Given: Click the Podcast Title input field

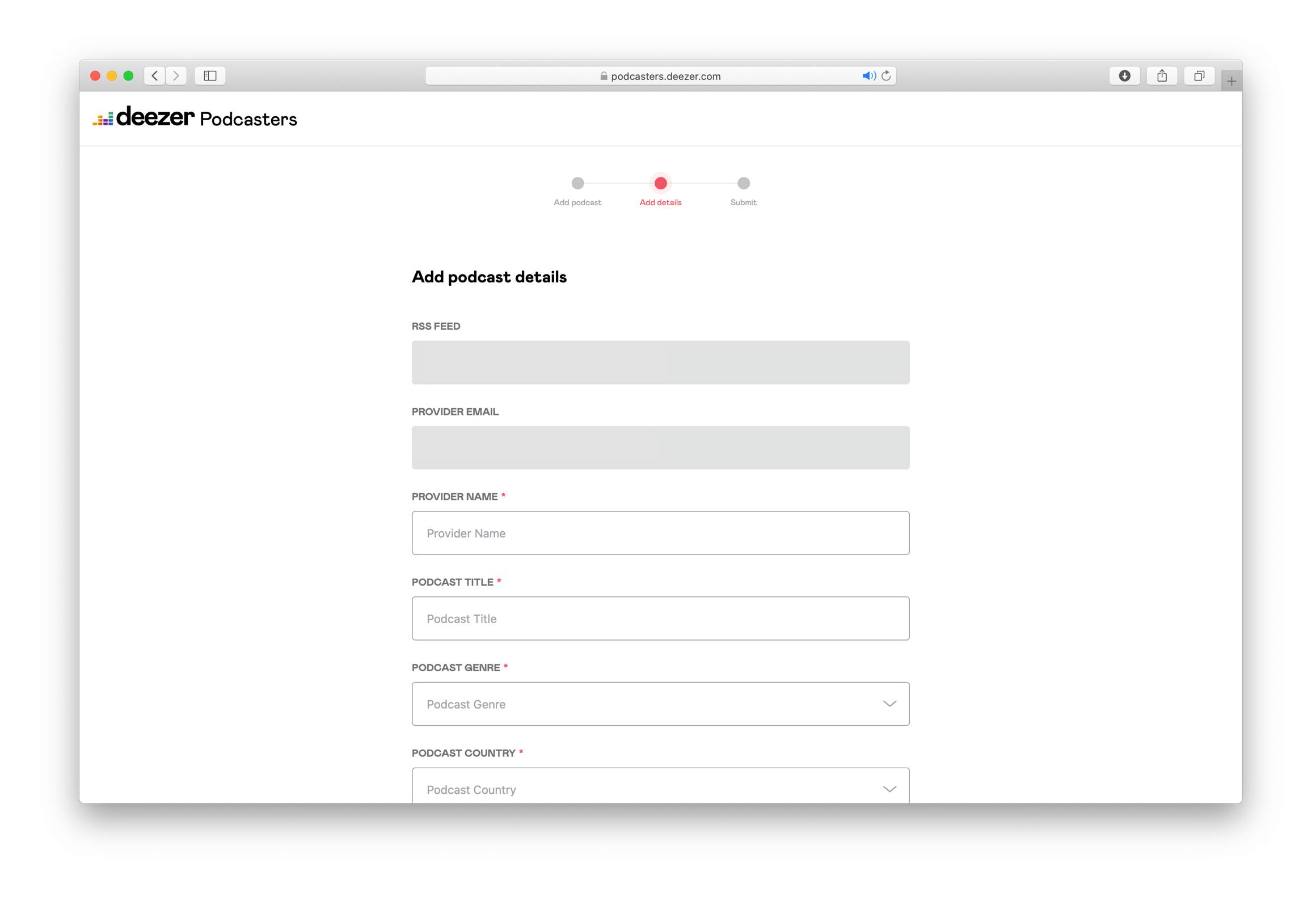Looking at the screenshot, I should [660, 618].
